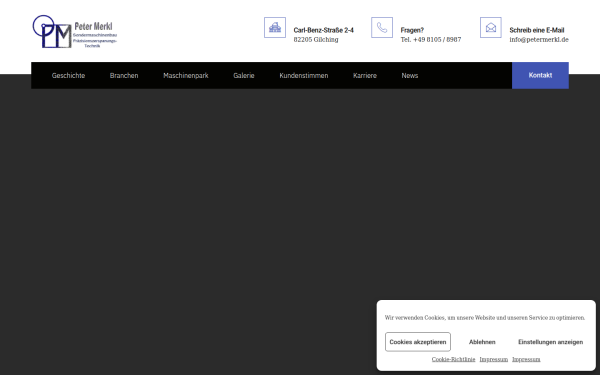The height and width of the screenshot is (375, 600).
Task: Navigate to Kundenstimmen
Action: click(x=304, y=75)
